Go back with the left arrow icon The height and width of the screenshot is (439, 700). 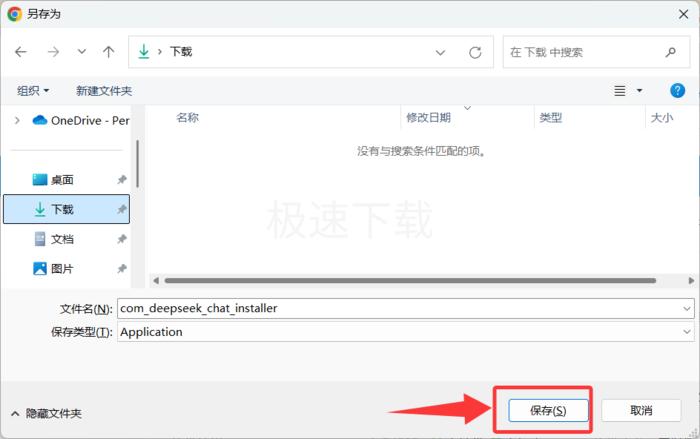pyautogui.click(x=21, y=52)
